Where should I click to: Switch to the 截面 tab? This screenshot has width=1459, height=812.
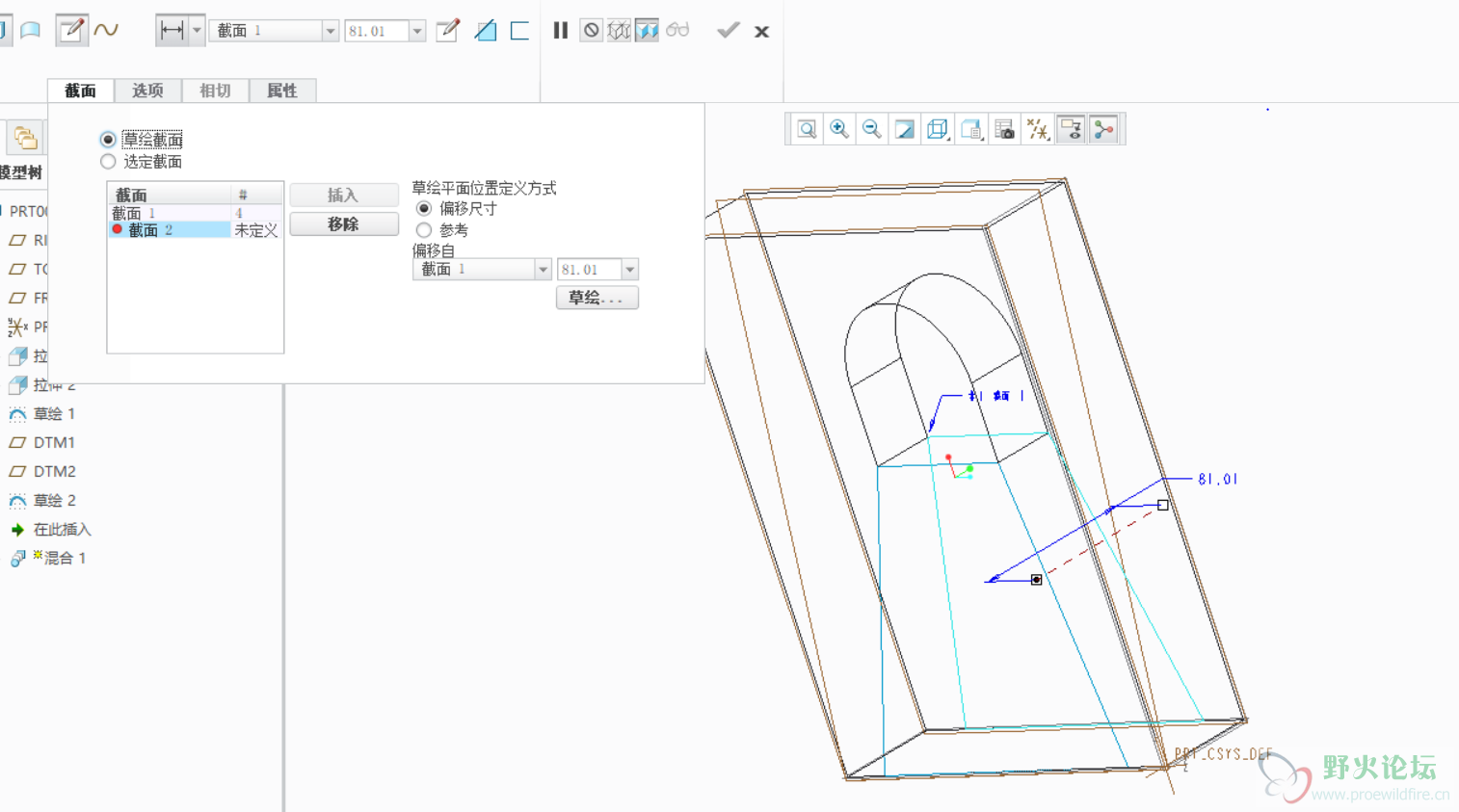(x=81, y=91)
